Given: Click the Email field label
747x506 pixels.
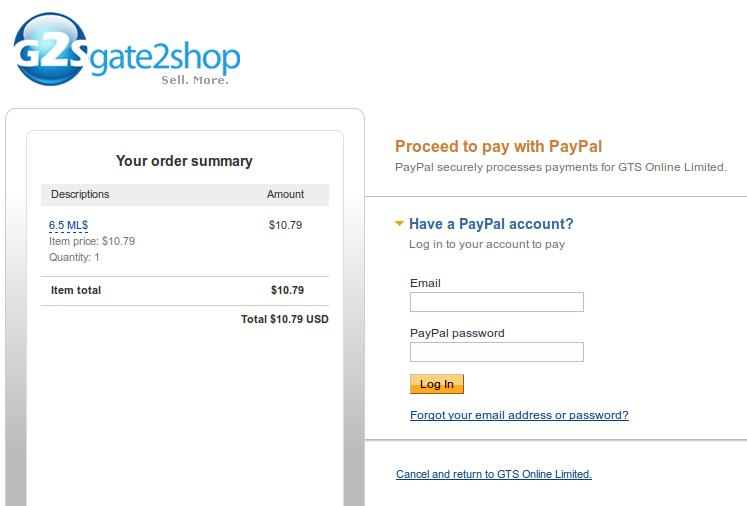Looking at the screenshot, I should pyautogui.click(x=425, y=283).
